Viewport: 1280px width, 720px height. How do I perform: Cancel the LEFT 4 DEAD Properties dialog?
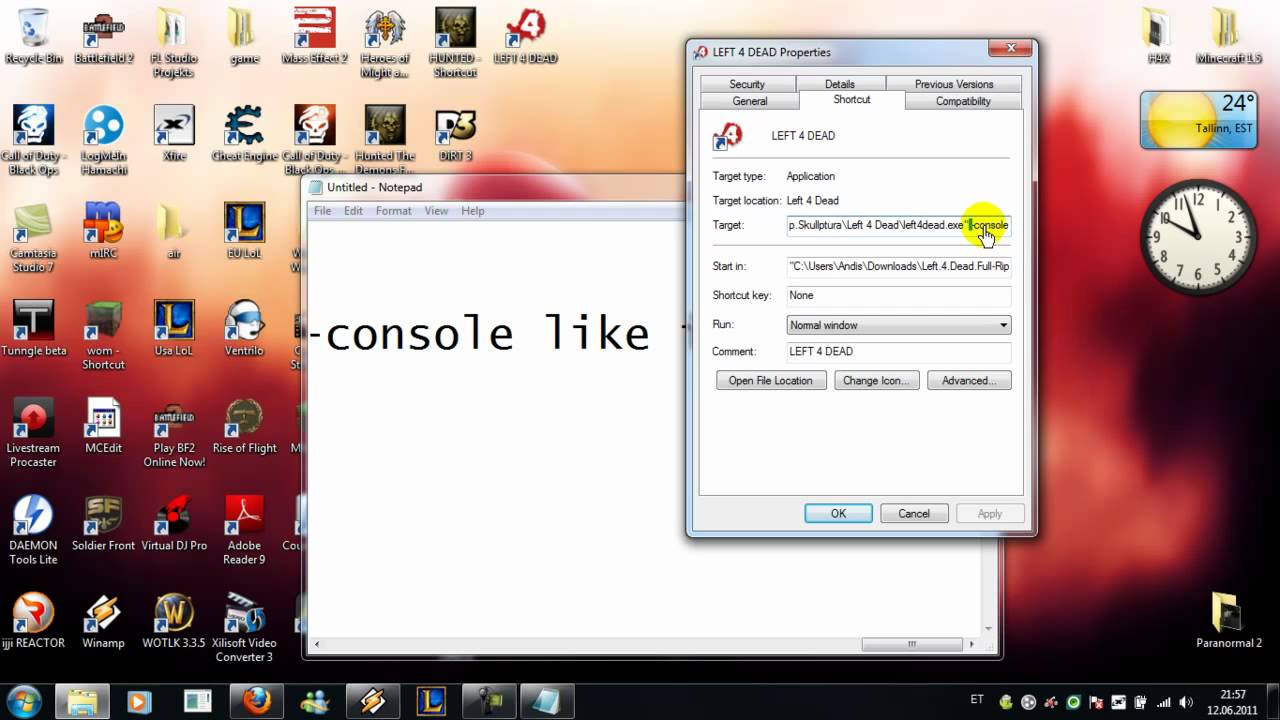[913, 513]
